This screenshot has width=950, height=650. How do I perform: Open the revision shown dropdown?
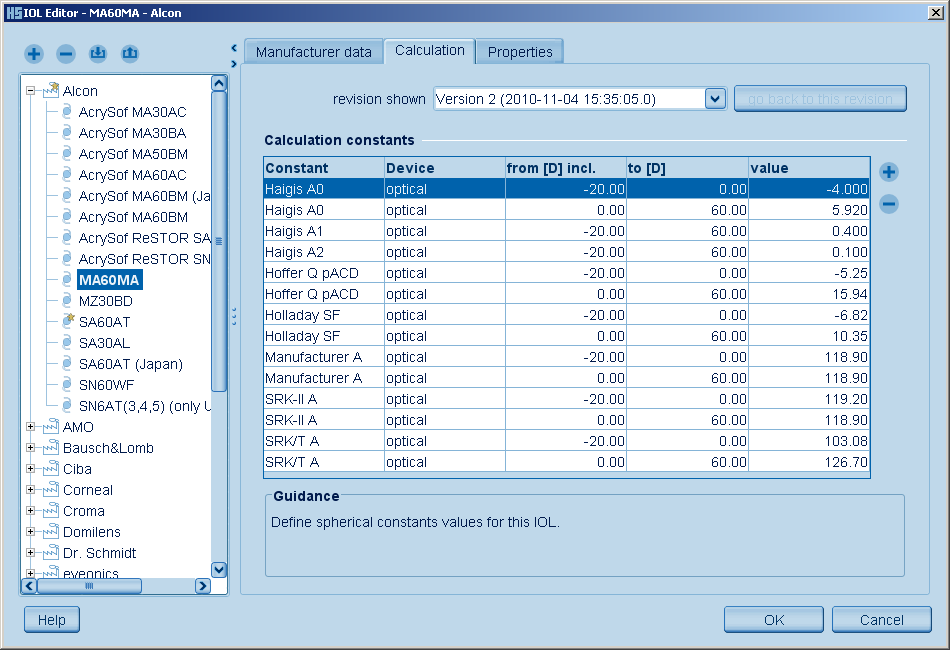(x=714, y=99)
